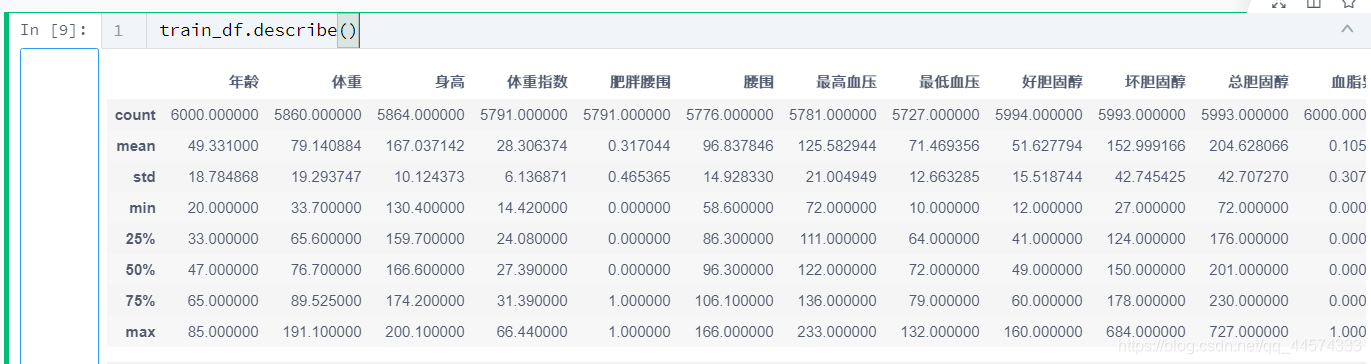Select the count row label
This screenshot has width=1371, height=364.
(135, 115)
